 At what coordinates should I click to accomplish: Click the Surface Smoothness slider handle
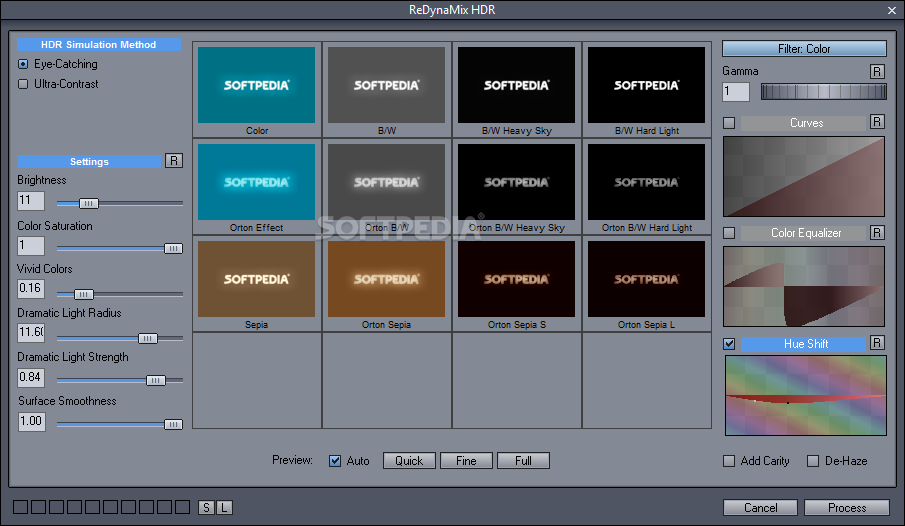point(173,424)
